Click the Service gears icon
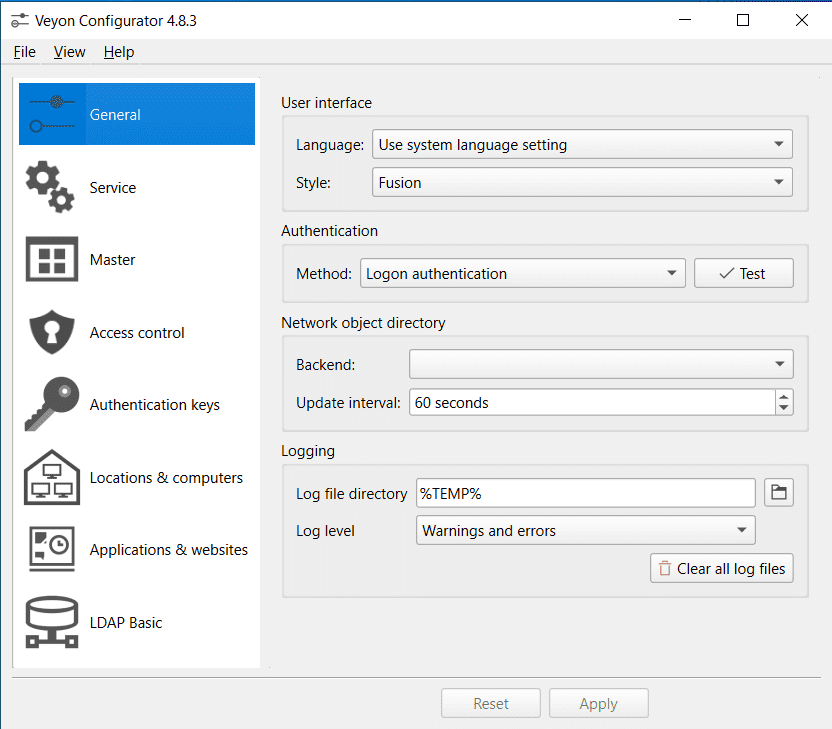This screenshot has width=832, height=729. pyautogui.click(x=50, y=187)
